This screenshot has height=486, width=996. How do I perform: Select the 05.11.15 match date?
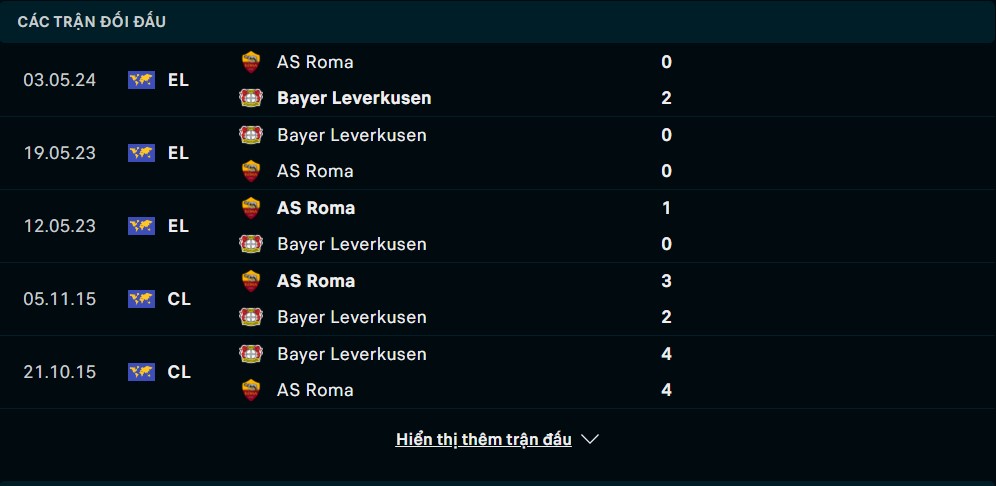[x=60, y=299]
